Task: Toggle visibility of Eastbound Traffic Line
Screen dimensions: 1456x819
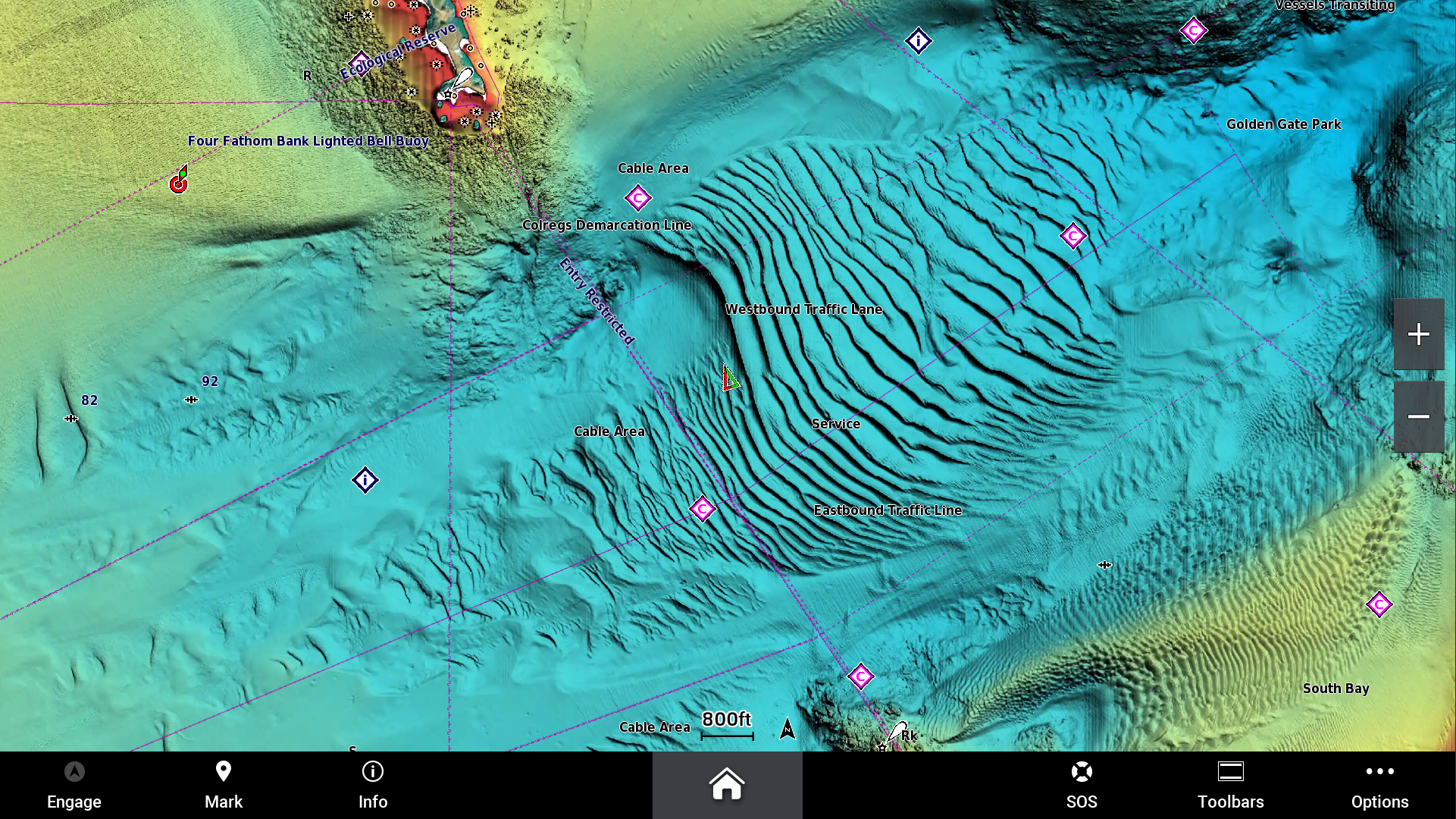Action: point(885,509)
